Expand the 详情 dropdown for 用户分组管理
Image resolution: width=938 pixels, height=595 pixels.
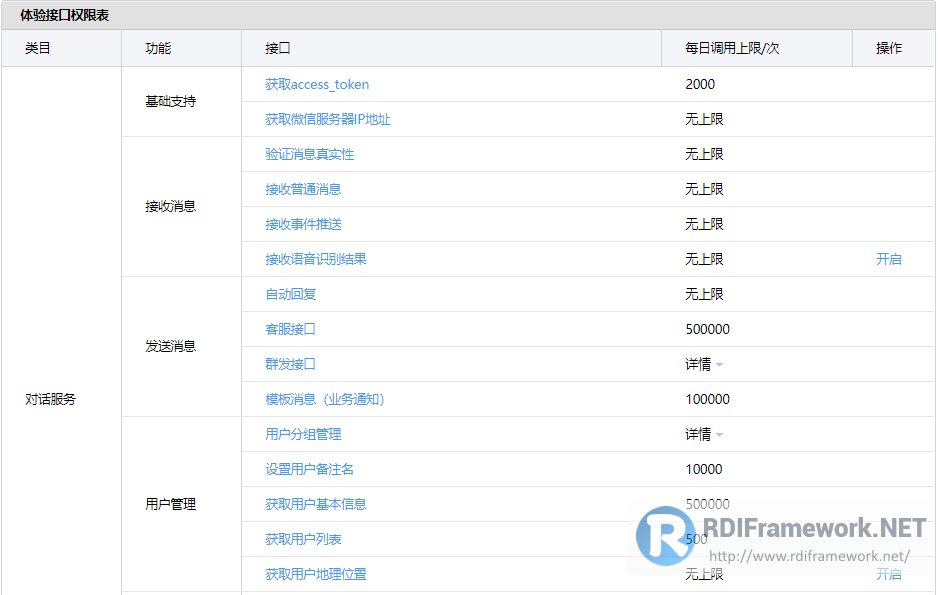[x=703, y=435]
